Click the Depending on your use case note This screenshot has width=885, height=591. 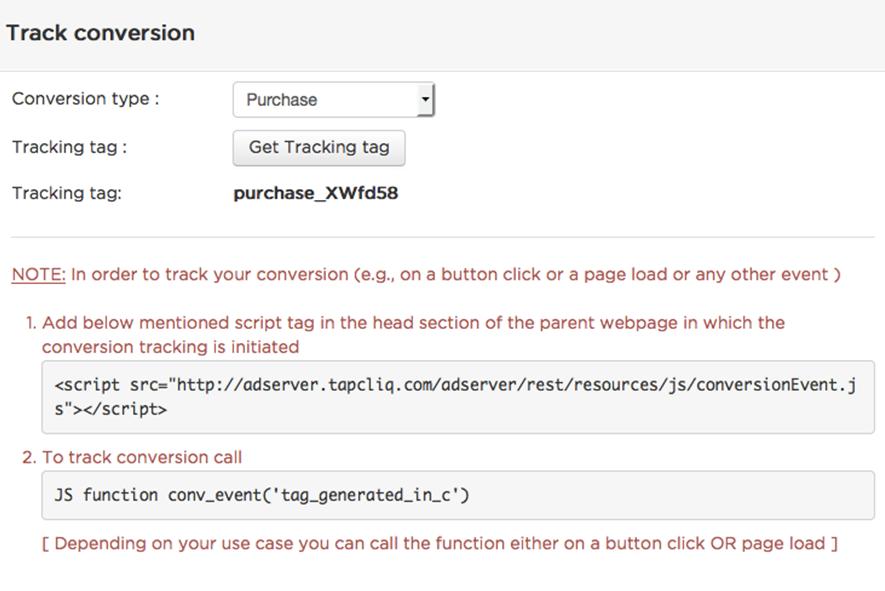point(440,544)
